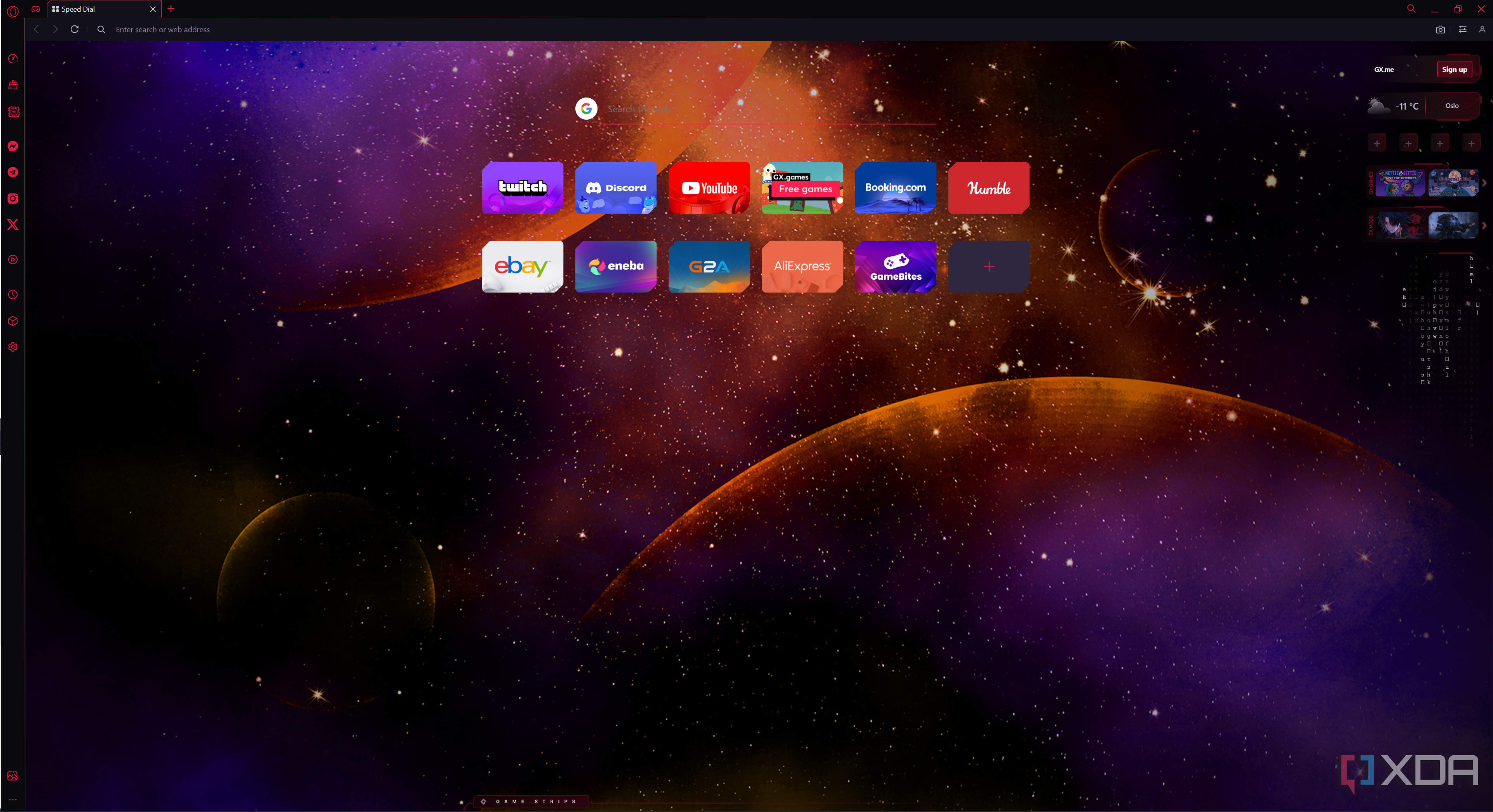Open X (Twitter) in the sidebar

pyautogui.click(x=13, y=225)
